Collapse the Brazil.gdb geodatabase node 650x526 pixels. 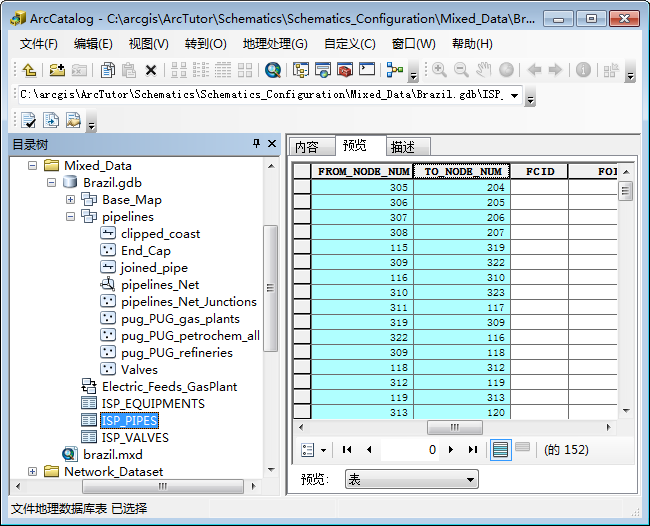51,183
